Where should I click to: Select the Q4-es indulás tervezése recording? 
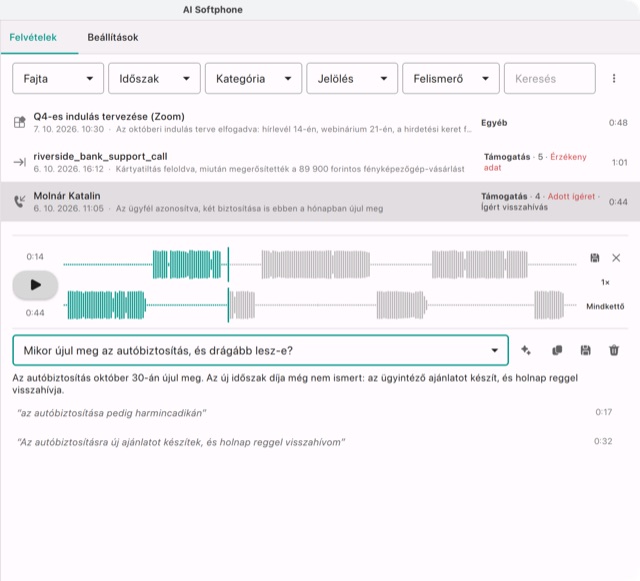coord(320,122)
